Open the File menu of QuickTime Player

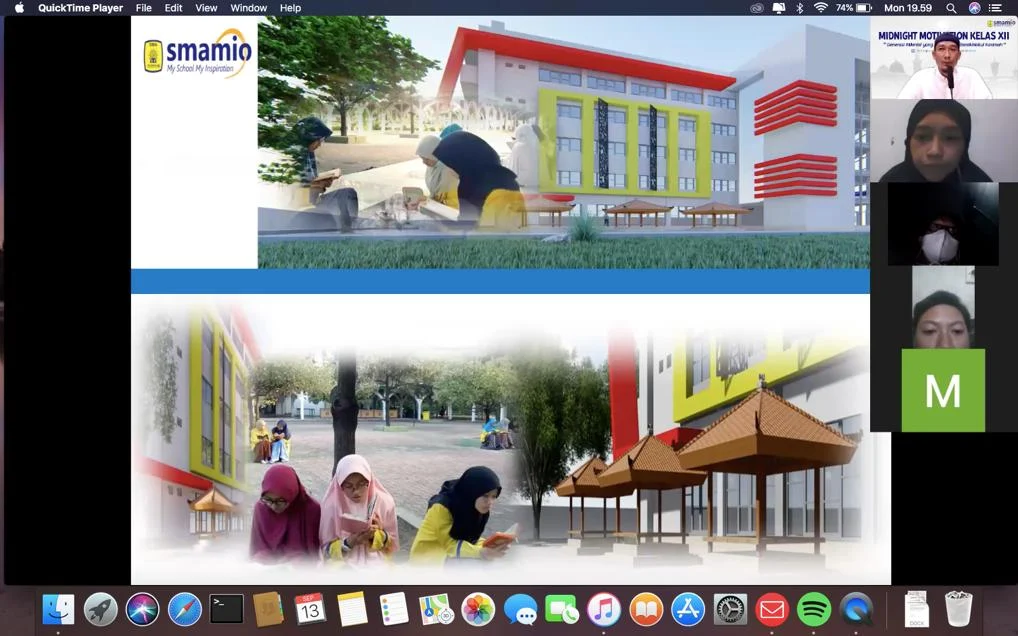[143, 8]
